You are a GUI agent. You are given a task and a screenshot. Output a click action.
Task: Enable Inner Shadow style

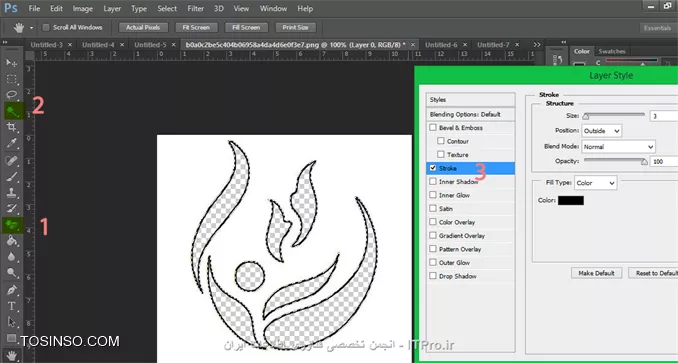433,182
